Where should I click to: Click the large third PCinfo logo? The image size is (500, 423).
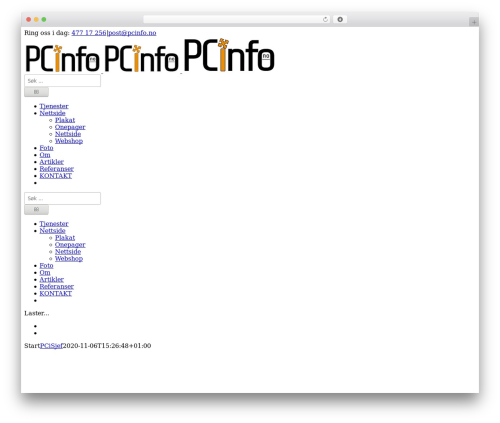tap(229, 55)
